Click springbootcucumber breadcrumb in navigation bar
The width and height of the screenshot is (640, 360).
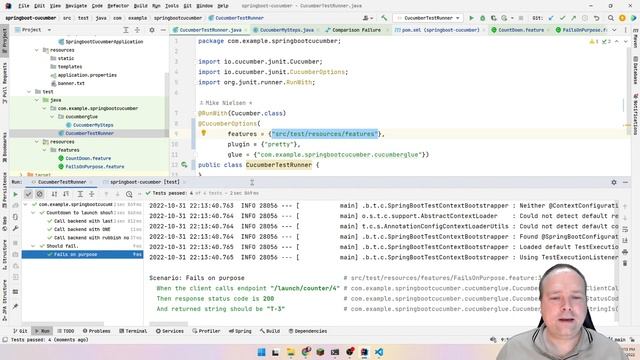(178, 18)
